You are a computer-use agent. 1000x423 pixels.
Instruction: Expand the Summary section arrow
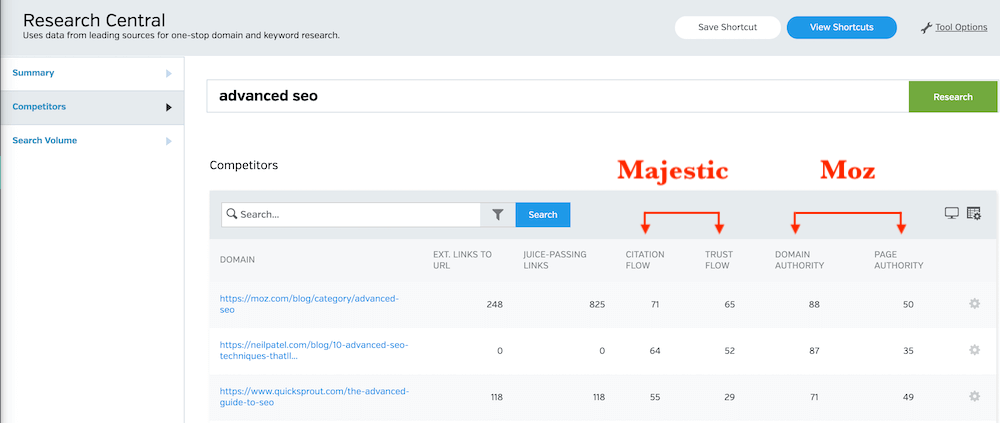pyautogui.click(x=169, y=73)
